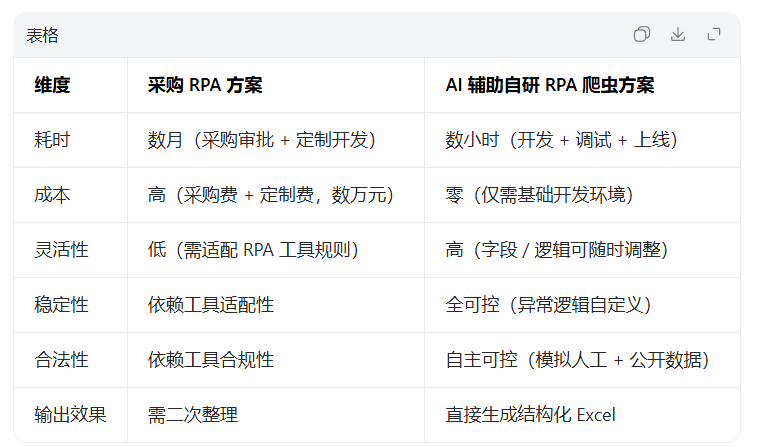Copy the table using the copy icon
This screenshot has width=780, height=447.
coord(642,34)
